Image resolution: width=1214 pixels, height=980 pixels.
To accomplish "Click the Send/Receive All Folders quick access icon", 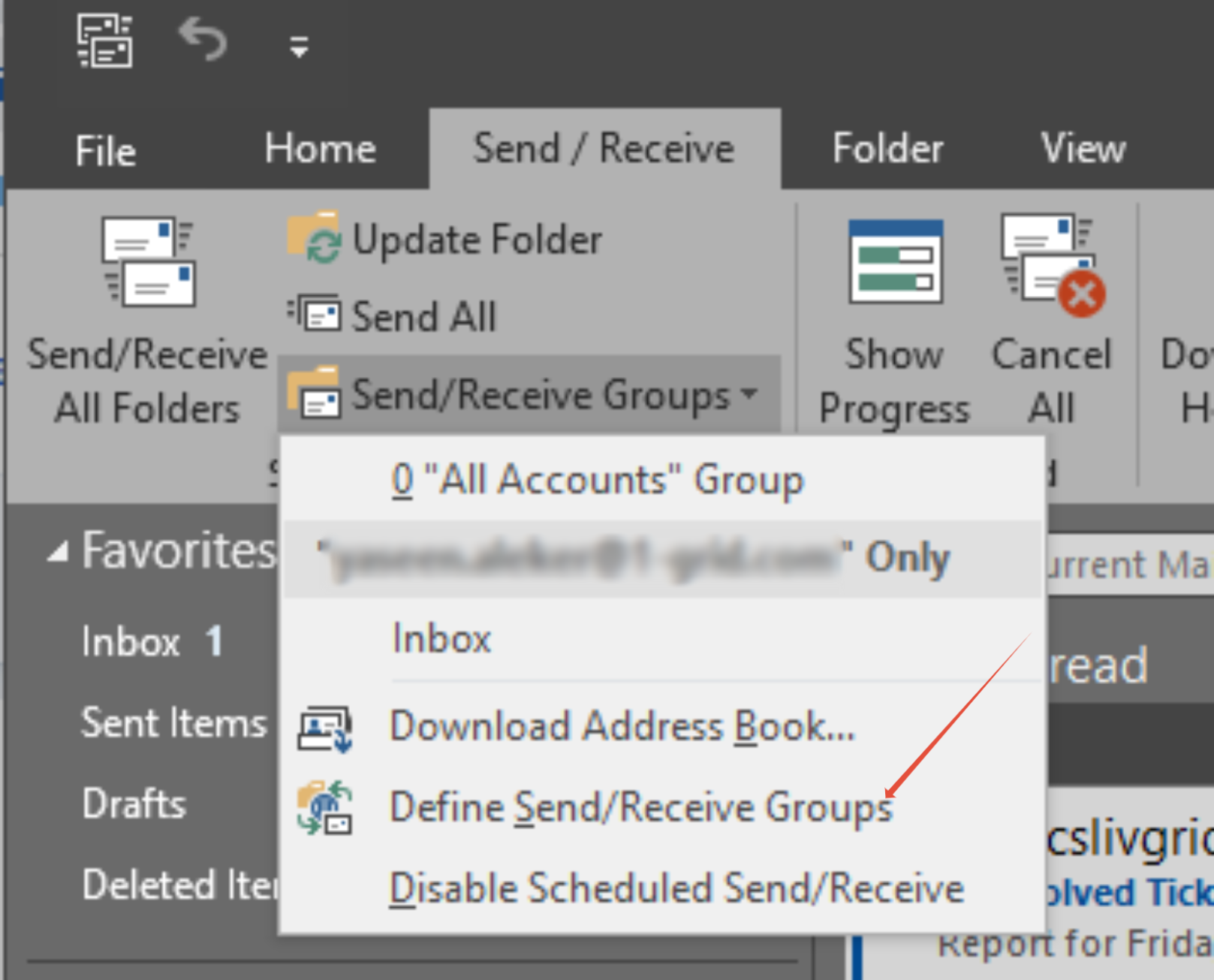I will click(x=104, y=42).
